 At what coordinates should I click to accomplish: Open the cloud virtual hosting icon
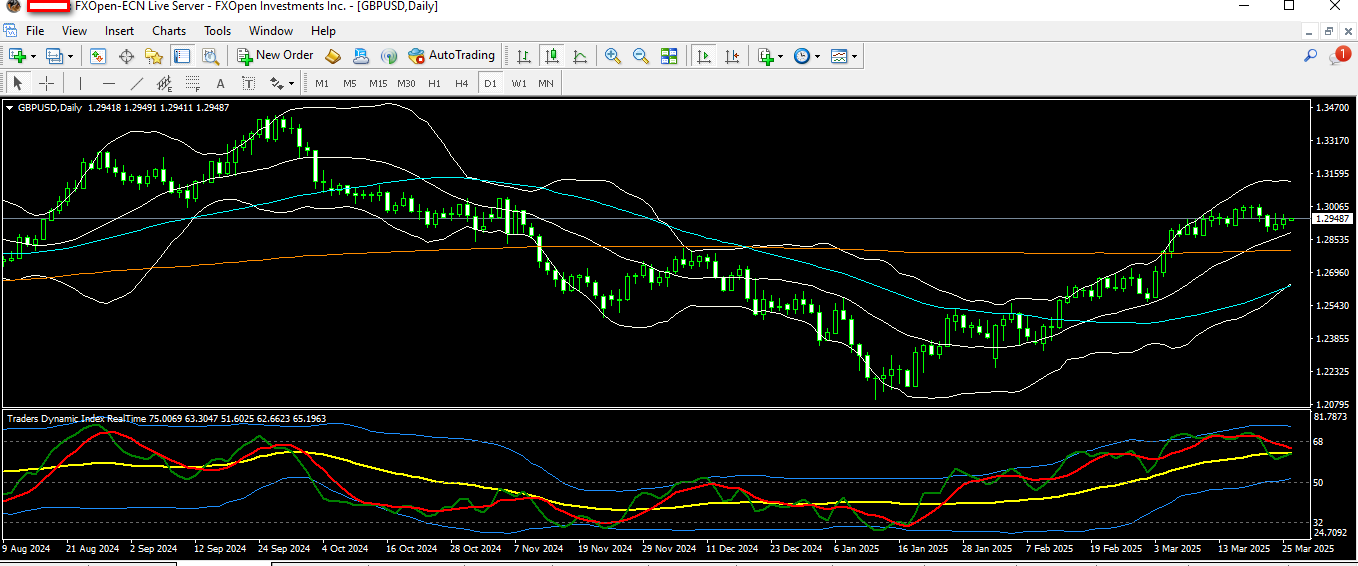point(361,56)
